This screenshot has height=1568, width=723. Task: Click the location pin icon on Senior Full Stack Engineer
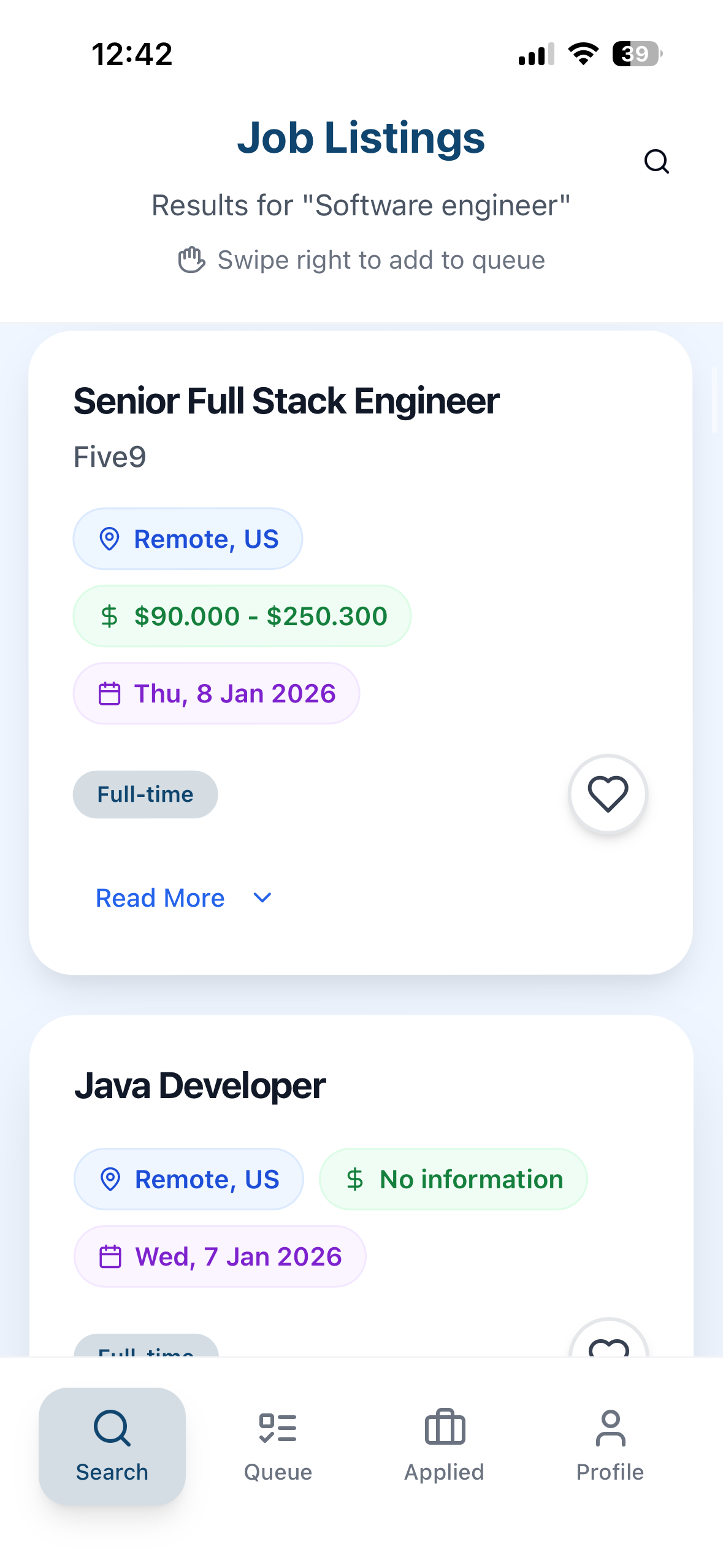click(110, 539)
